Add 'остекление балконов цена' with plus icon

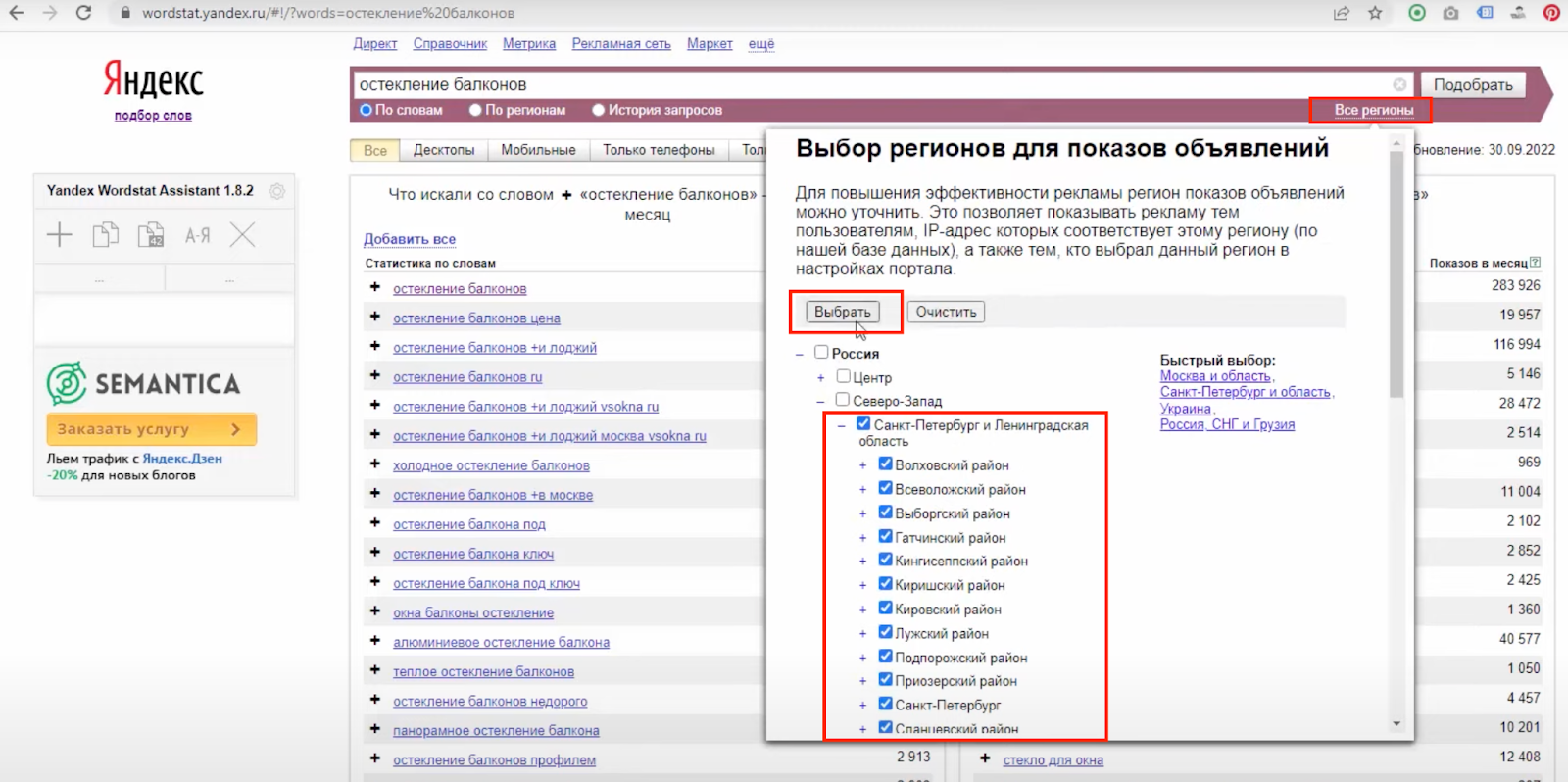374,317
